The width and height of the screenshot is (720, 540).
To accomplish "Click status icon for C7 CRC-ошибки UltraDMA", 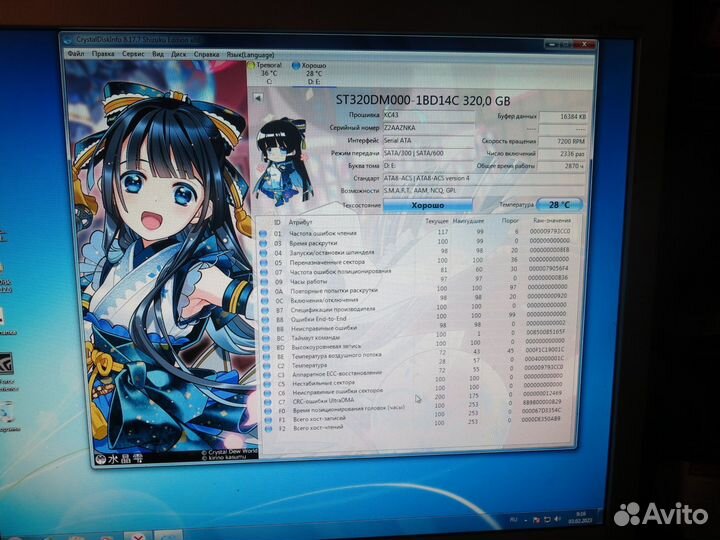I will pyautogui.click(x=266, y=401).
